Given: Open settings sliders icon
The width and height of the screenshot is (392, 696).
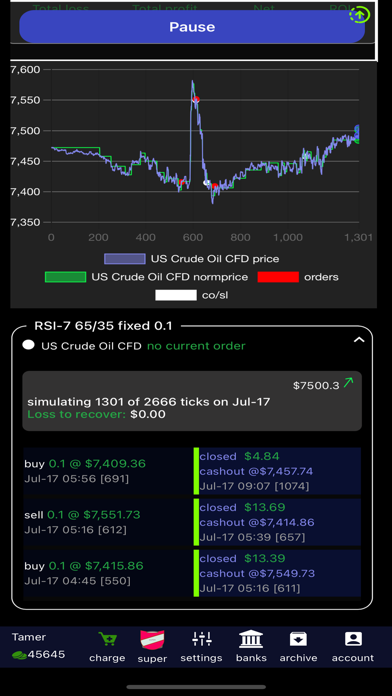Looking at the screenshot, I should pos(202,639).
